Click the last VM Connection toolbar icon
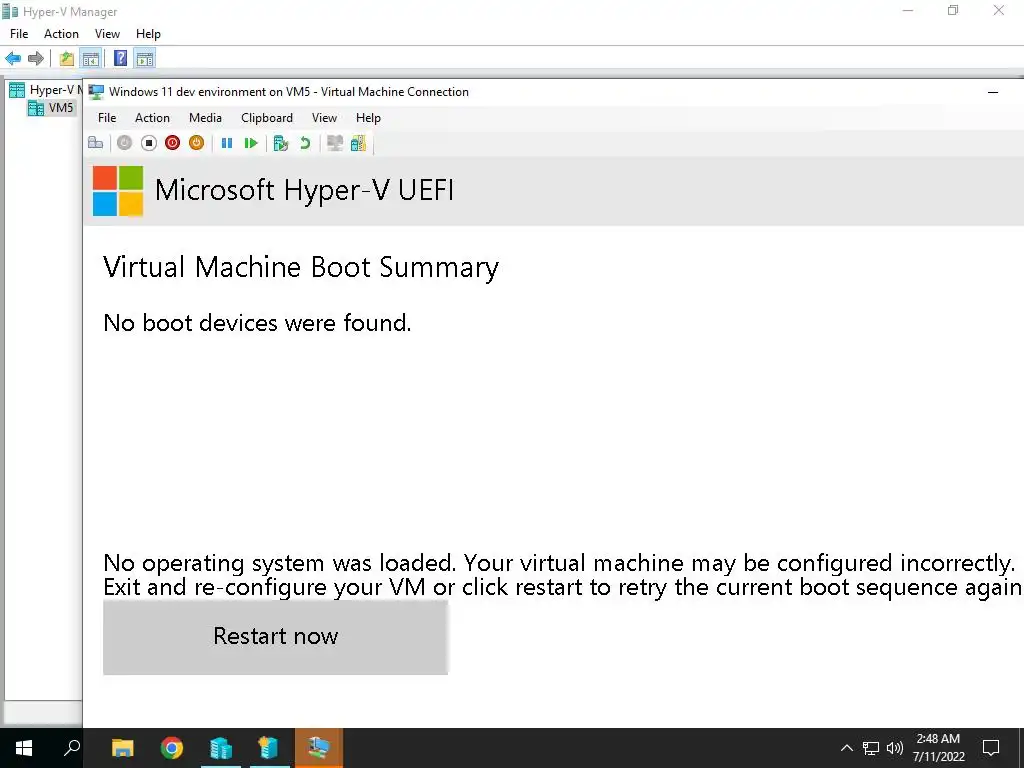 pyautogui.click(x=359, y=143)
